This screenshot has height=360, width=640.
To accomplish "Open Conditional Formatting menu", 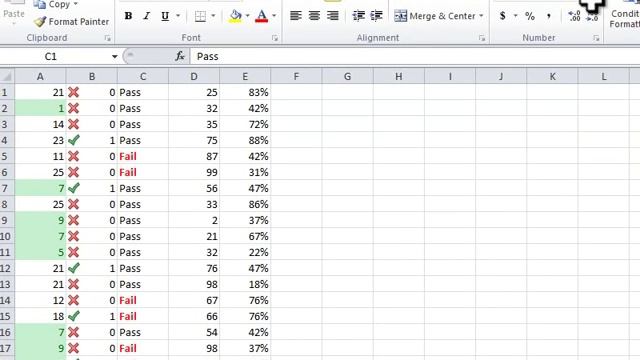I will coord(624,16).
